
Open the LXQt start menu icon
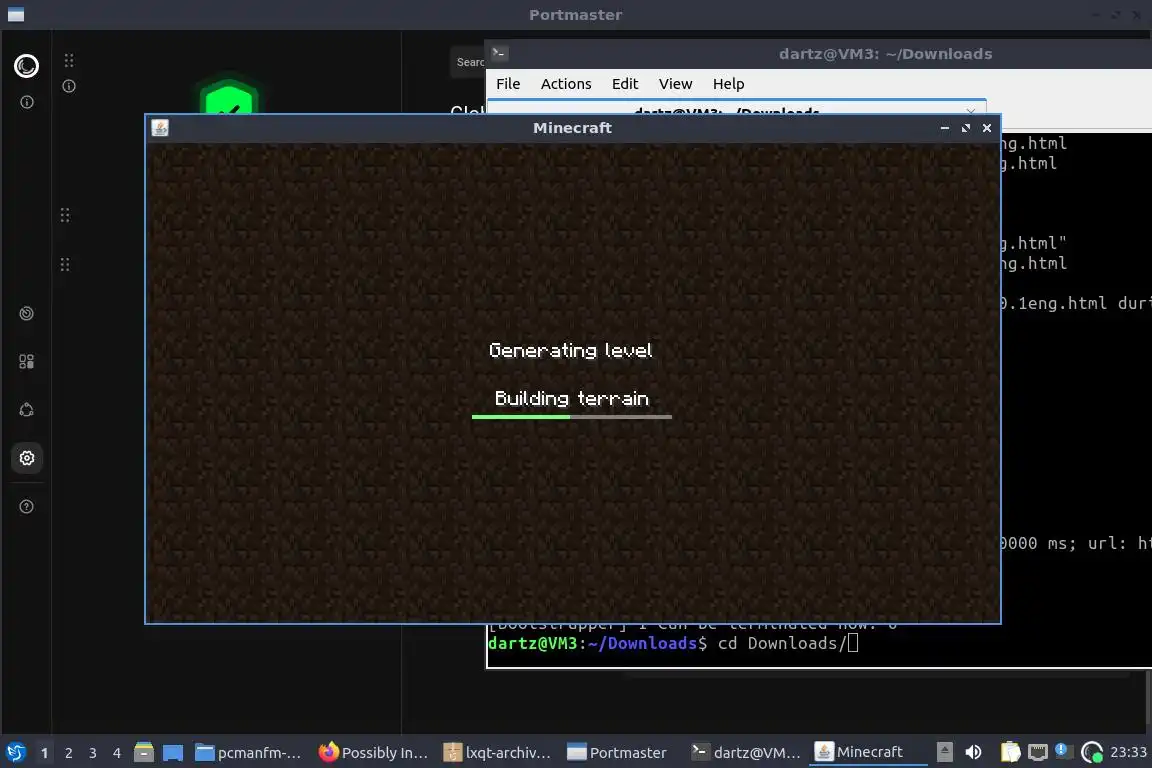pyautogui.click(x=15, y=752)
